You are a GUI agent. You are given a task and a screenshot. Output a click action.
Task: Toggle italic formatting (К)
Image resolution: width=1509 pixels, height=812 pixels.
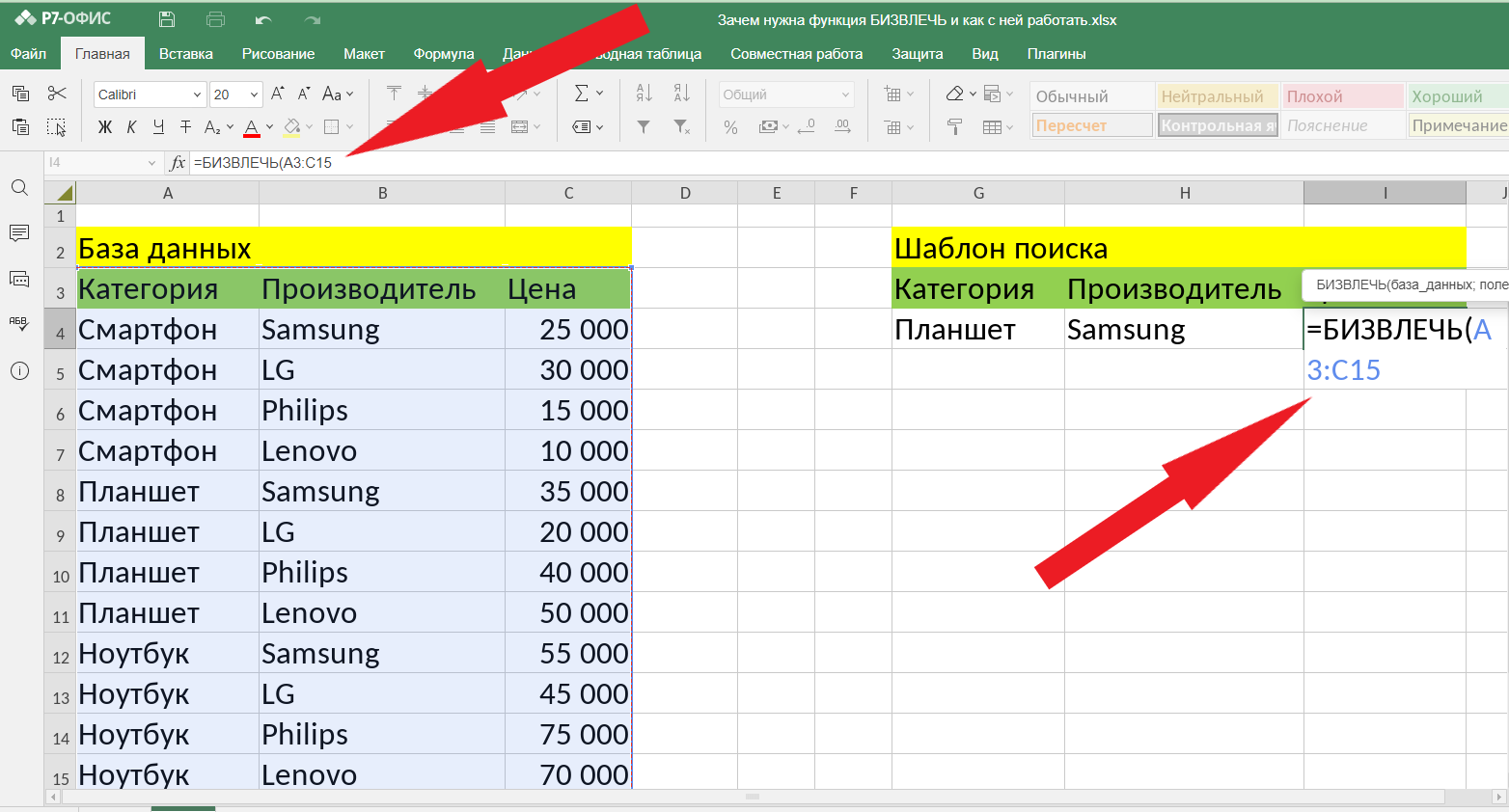click(x=131, y=126)
